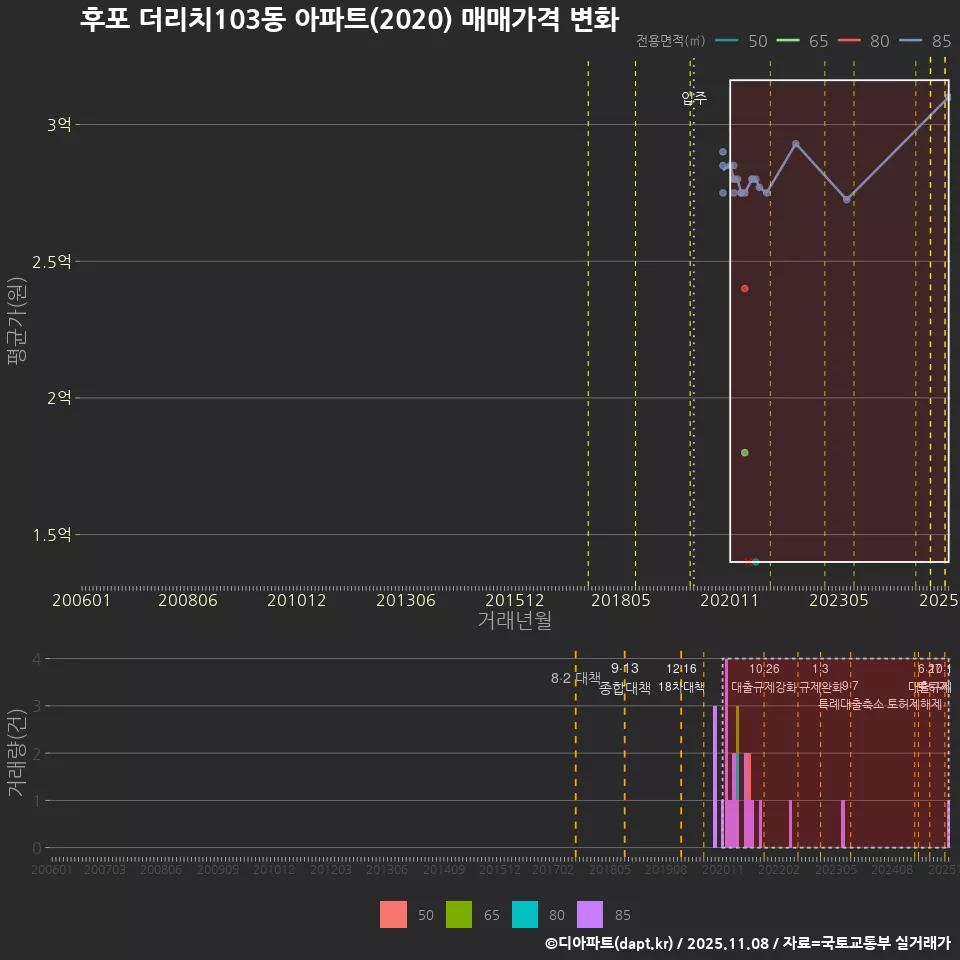Toggle the 65 series in the top legend

tap(805, 42)
